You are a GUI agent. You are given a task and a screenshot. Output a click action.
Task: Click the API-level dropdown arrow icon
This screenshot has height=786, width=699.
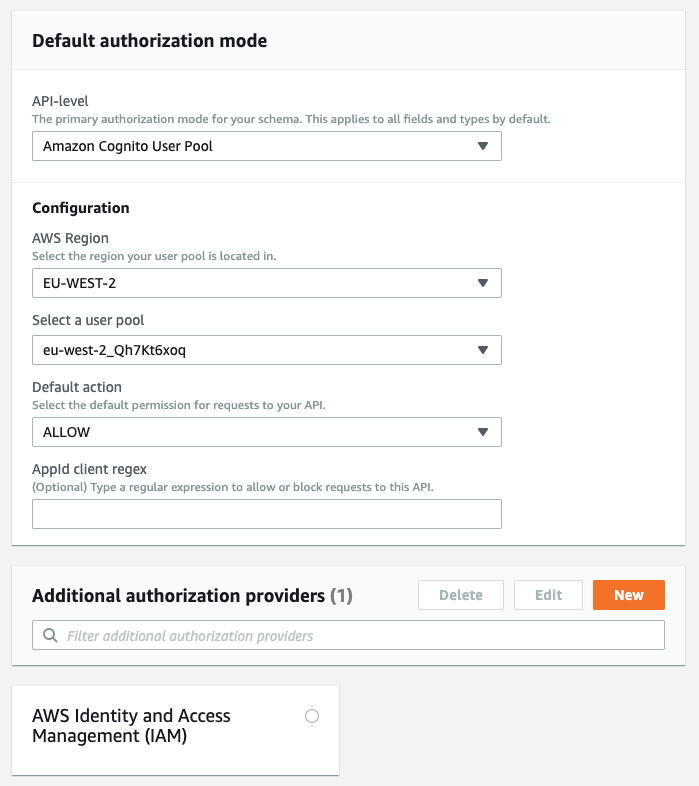(483, 146)
